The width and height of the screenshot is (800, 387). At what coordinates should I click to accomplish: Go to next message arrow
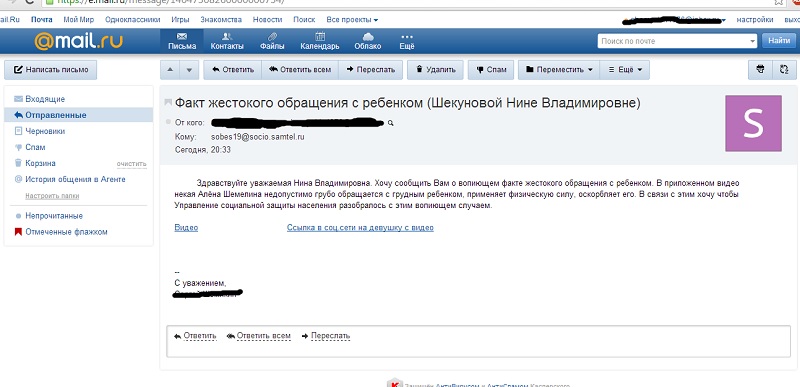pos(189,70)
